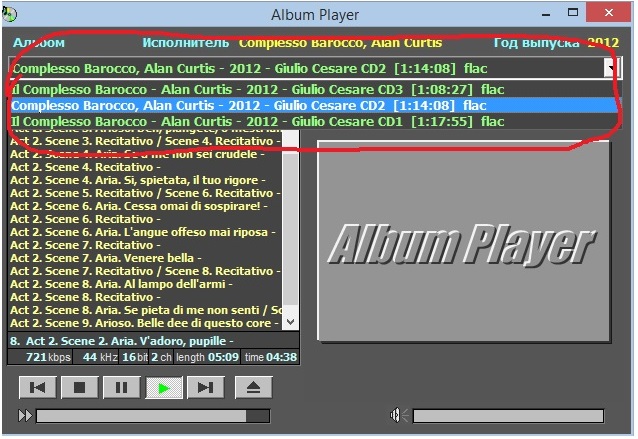Minimize the Album Player window
This screenshot has height=439, width=638.
pyautogui.click(x=546, y=15)
